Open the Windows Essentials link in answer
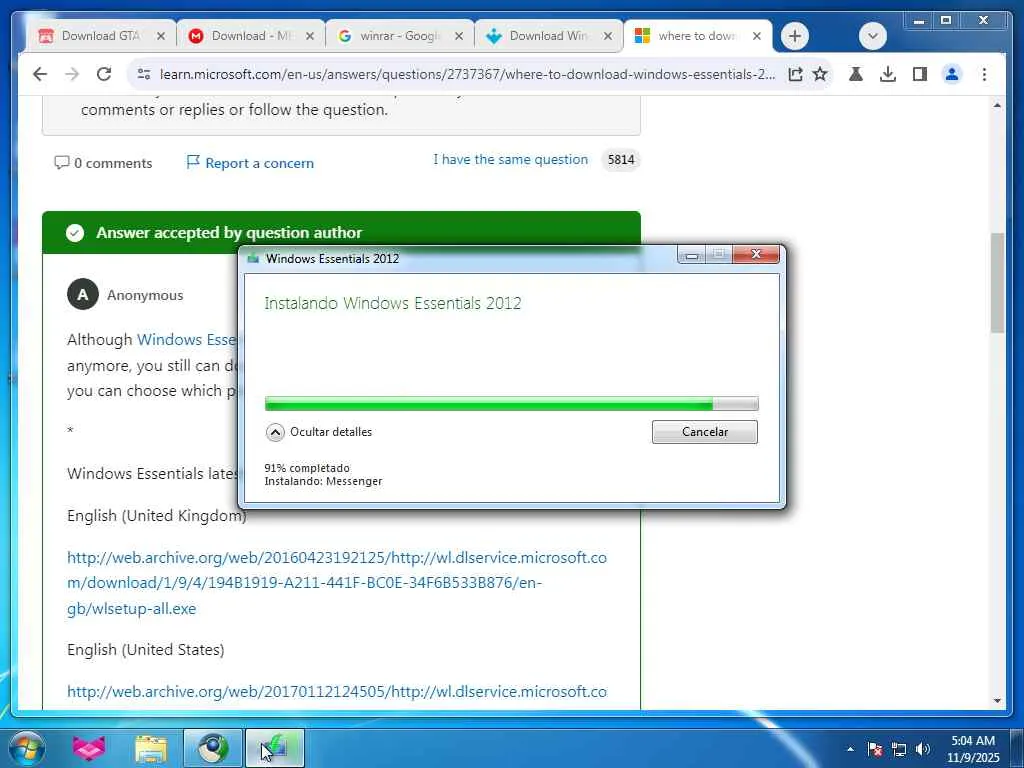This screenshot has width=1024, height=768. click(x=188, y=340)
